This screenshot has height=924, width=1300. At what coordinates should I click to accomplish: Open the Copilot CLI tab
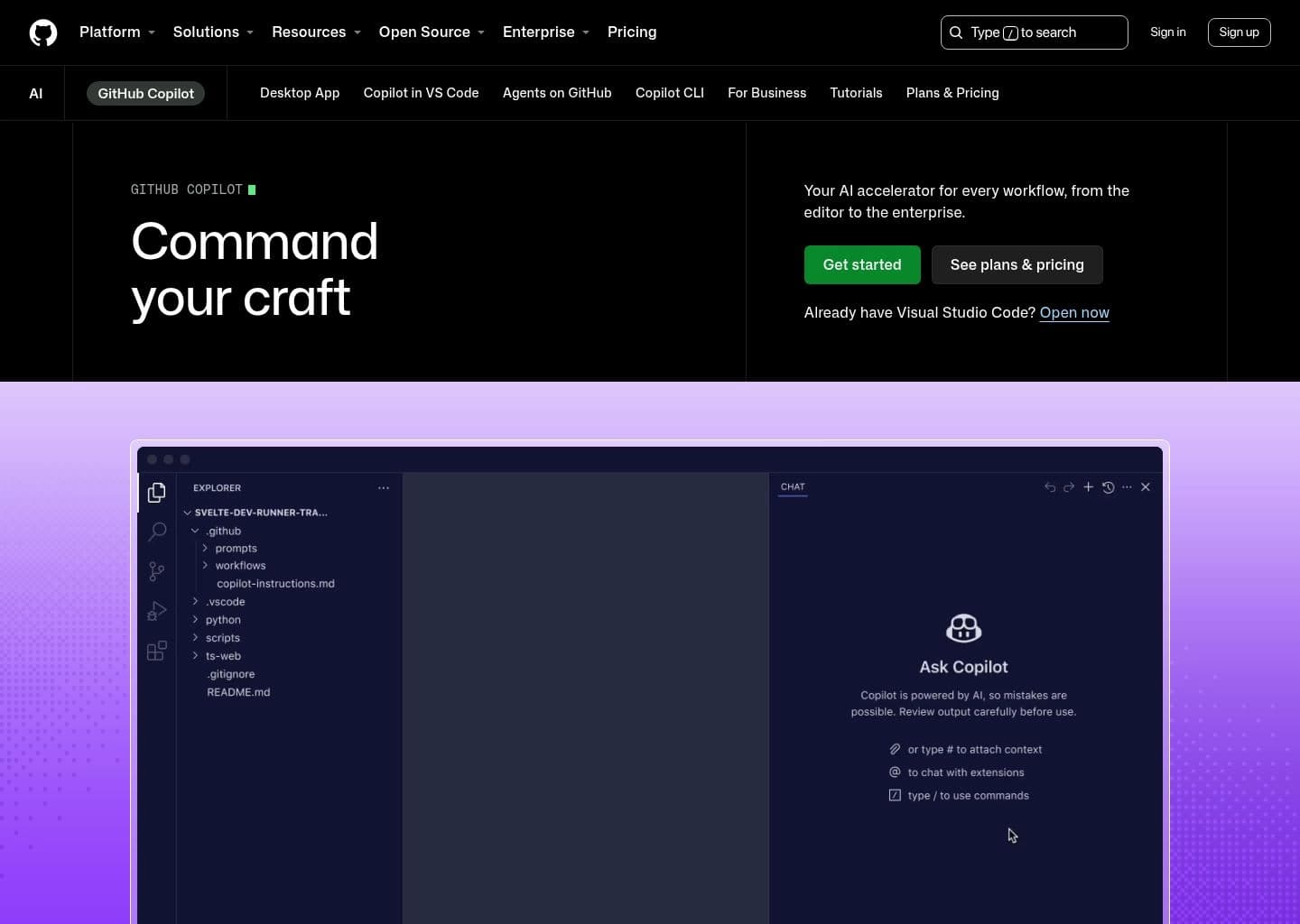tap(670, 93)
